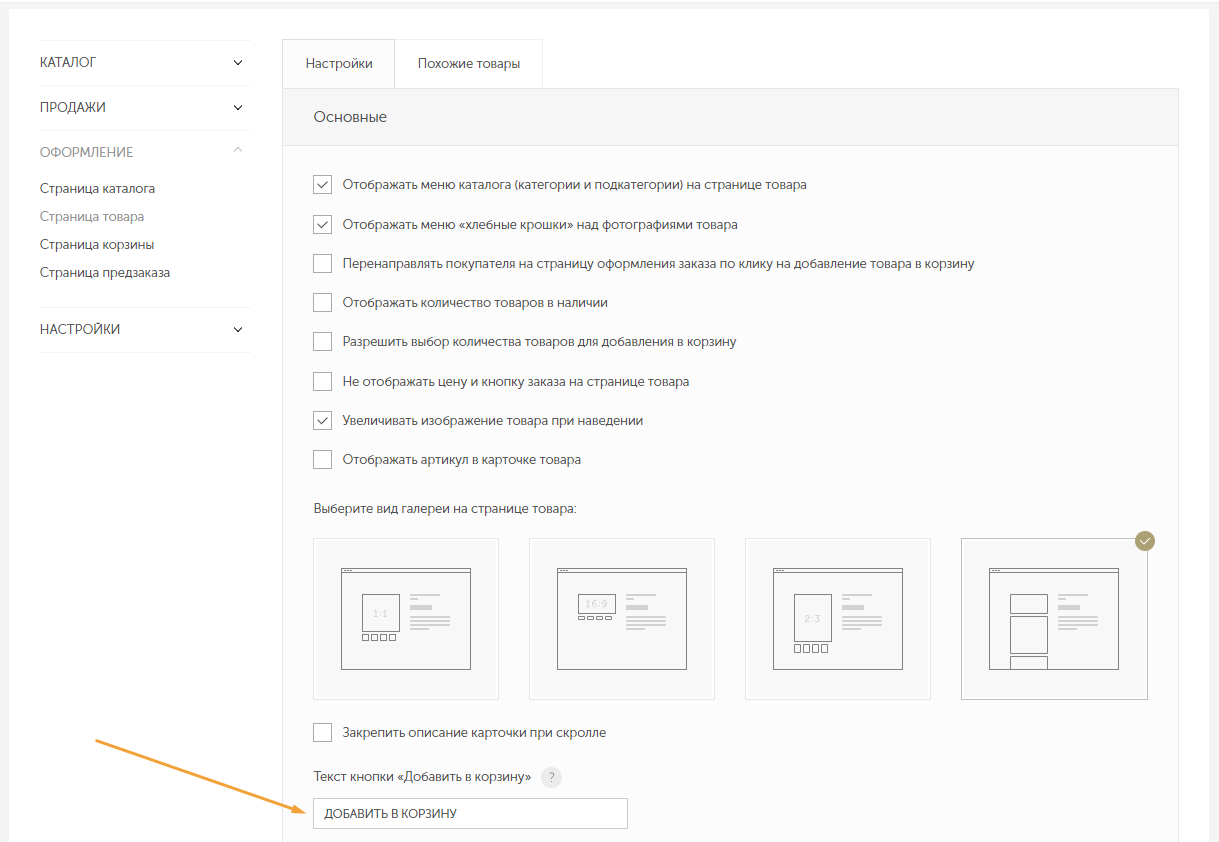Select the stacked images gallery layout
Screen dimensions: 1219x842
pyautogui.click(x=1054, y=619)
